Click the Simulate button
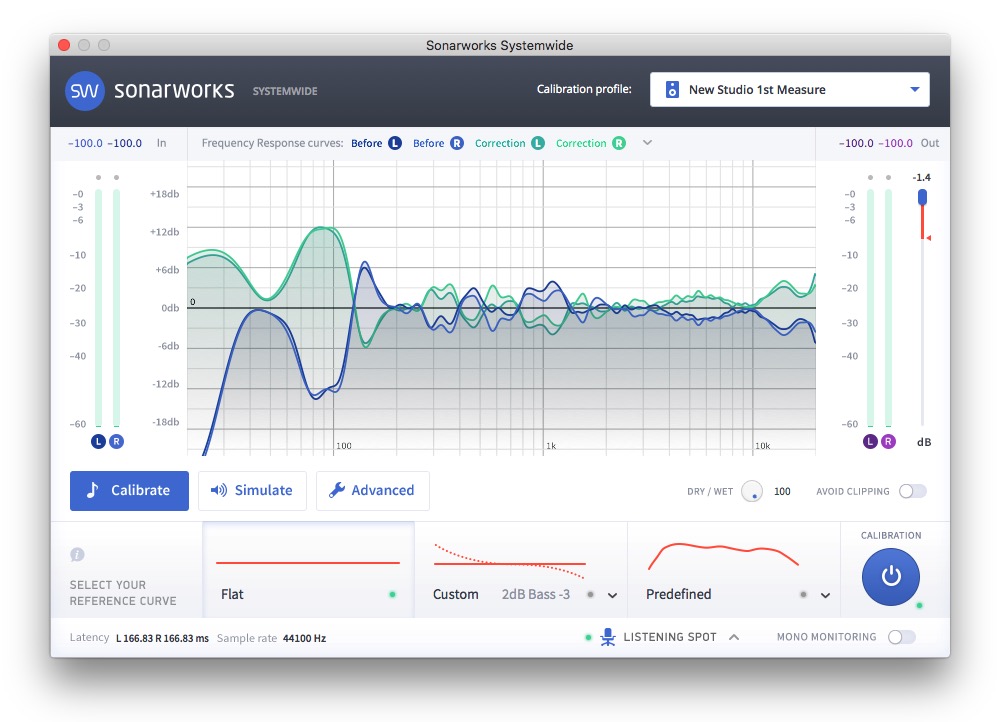 252,490
